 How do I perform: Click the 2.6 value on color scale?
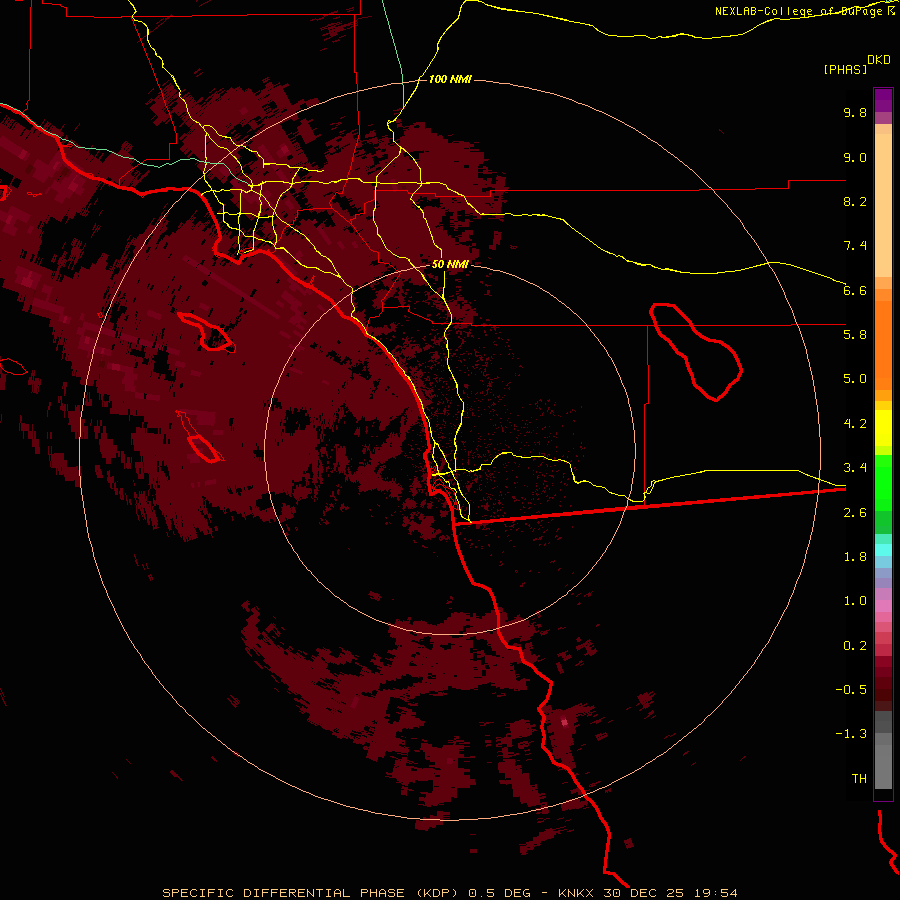coord(855,513)
